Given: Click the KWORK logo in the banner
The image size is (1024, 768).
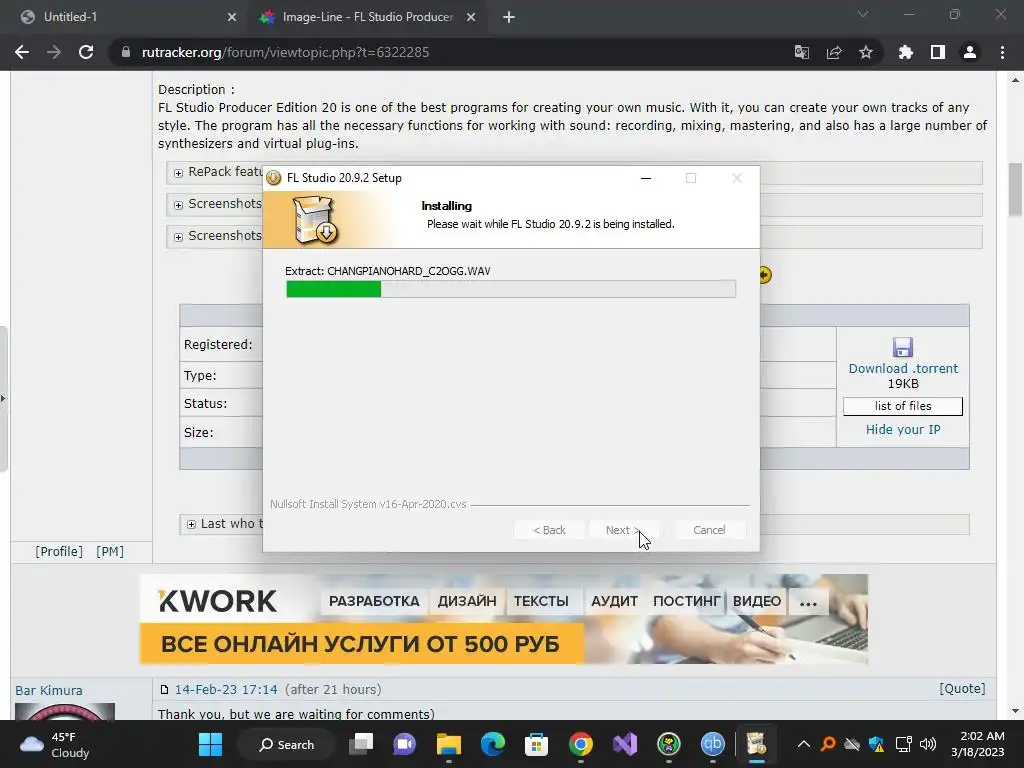Looking at the screenshot, I should point(217,601).
